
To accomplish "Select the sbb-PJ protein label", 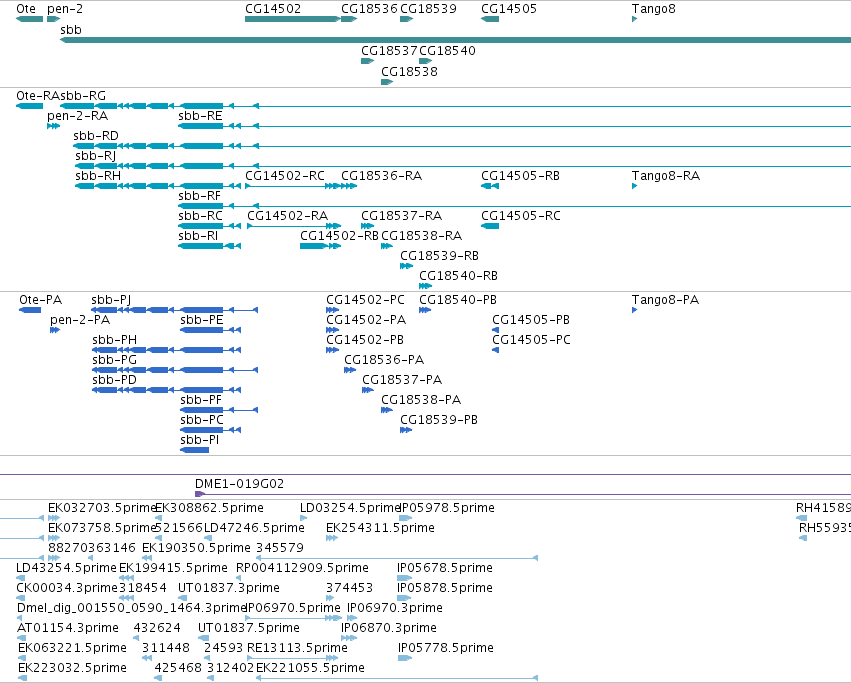I will [111, 300].
